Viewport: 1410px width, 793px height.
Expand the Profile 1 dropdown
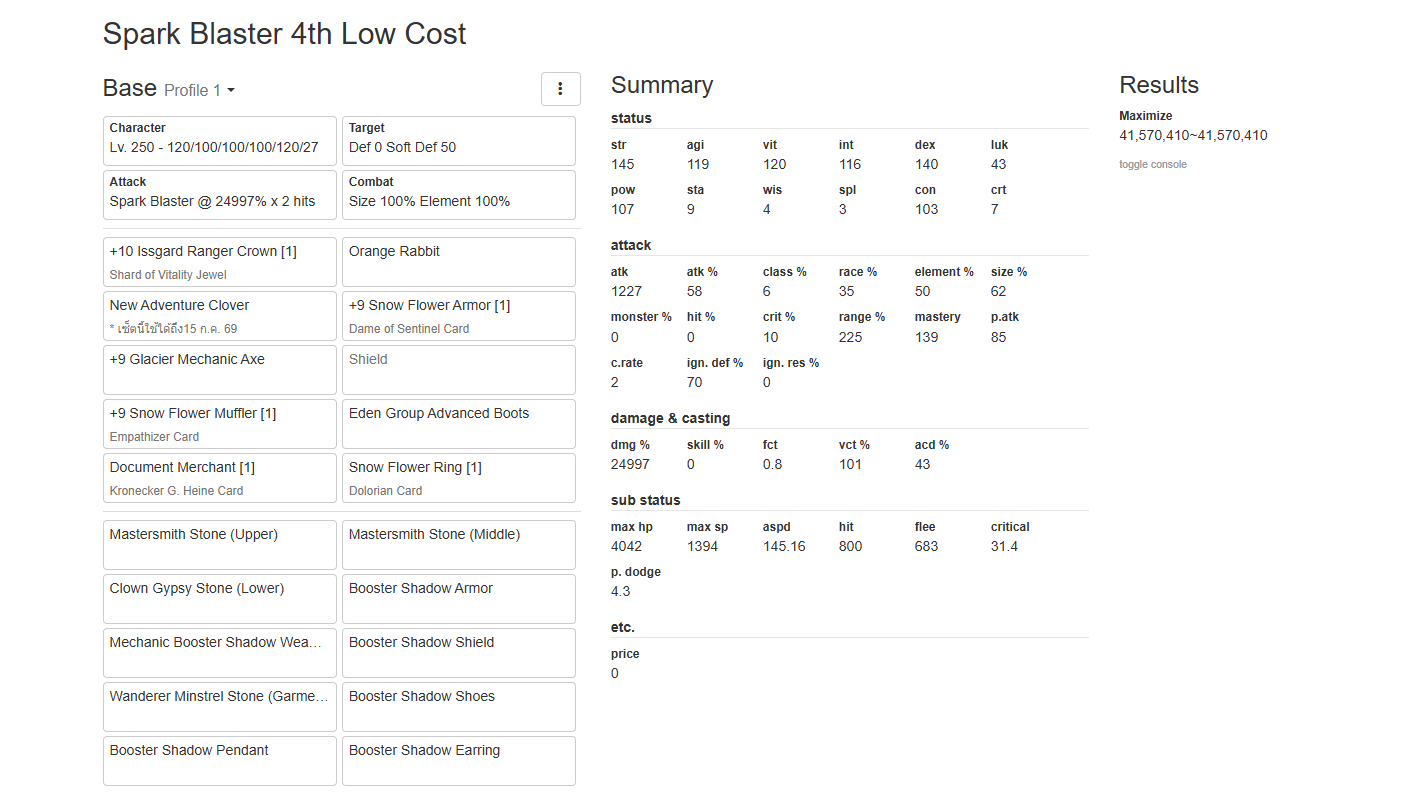[200, 91]
